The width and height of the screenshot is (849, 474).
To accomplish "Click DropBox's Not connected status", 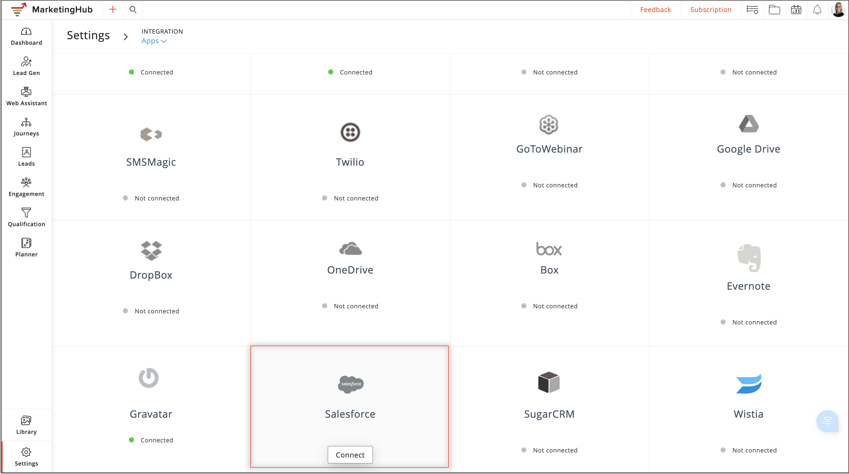I will (x=151, y=311).
